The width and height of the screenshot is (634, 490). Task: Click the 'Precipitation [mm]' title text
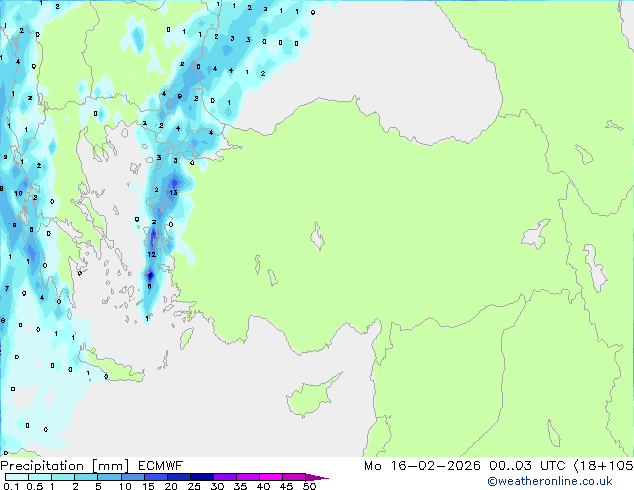65,466
